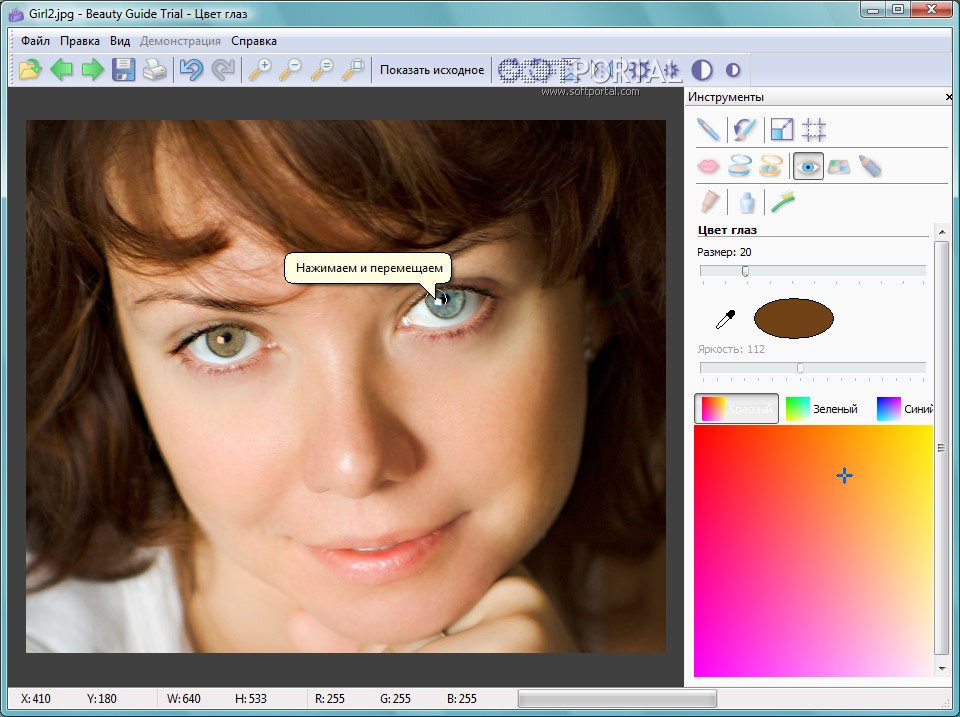Open the Демонстрация menu
The height and width of the screenshot is (717, 960).
point(180,41)
